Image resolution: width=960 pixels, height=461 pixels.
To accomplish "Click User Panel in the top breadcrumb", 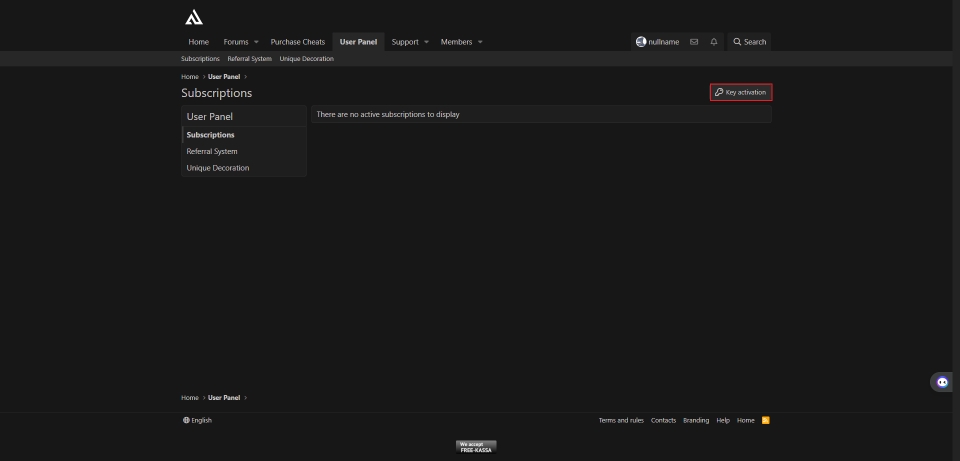I will pos(224,77).
